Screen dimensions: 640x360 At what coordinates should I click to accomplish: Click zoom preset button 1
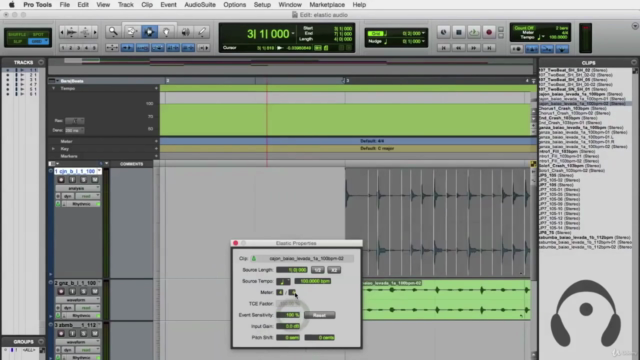63,48
